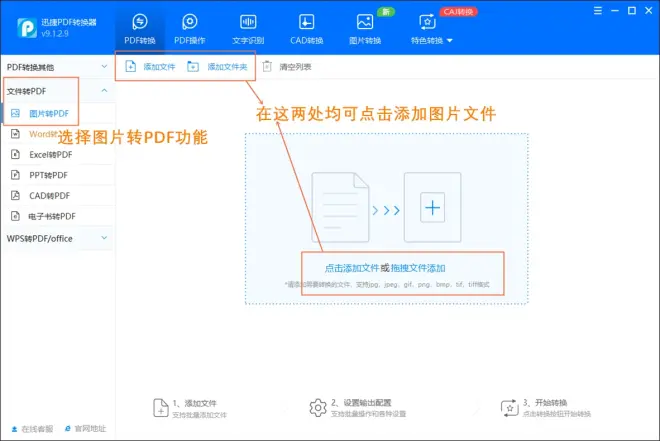
Task: Switch to CAD转换 tab
Action: pos(306,29)
